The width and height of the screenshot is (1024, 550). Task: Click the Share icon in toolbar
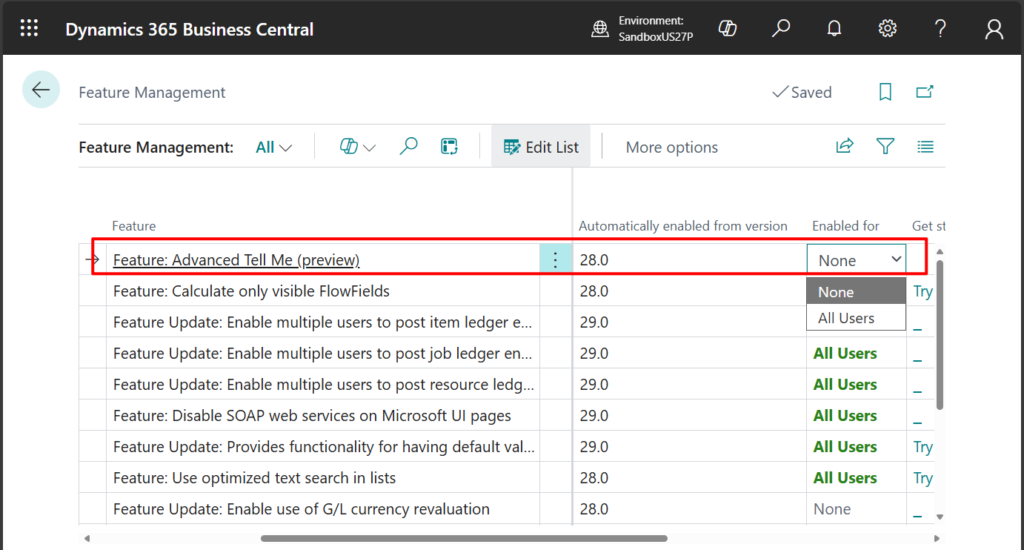click(x=845, y=147)
